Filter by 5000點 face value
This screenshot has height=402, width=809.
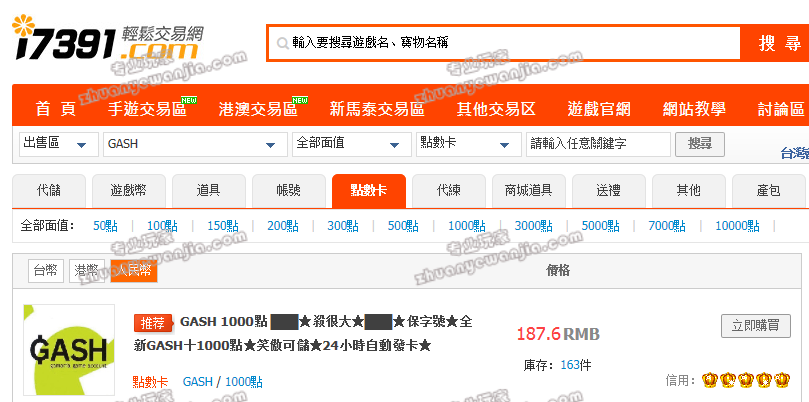coord(601,226)
